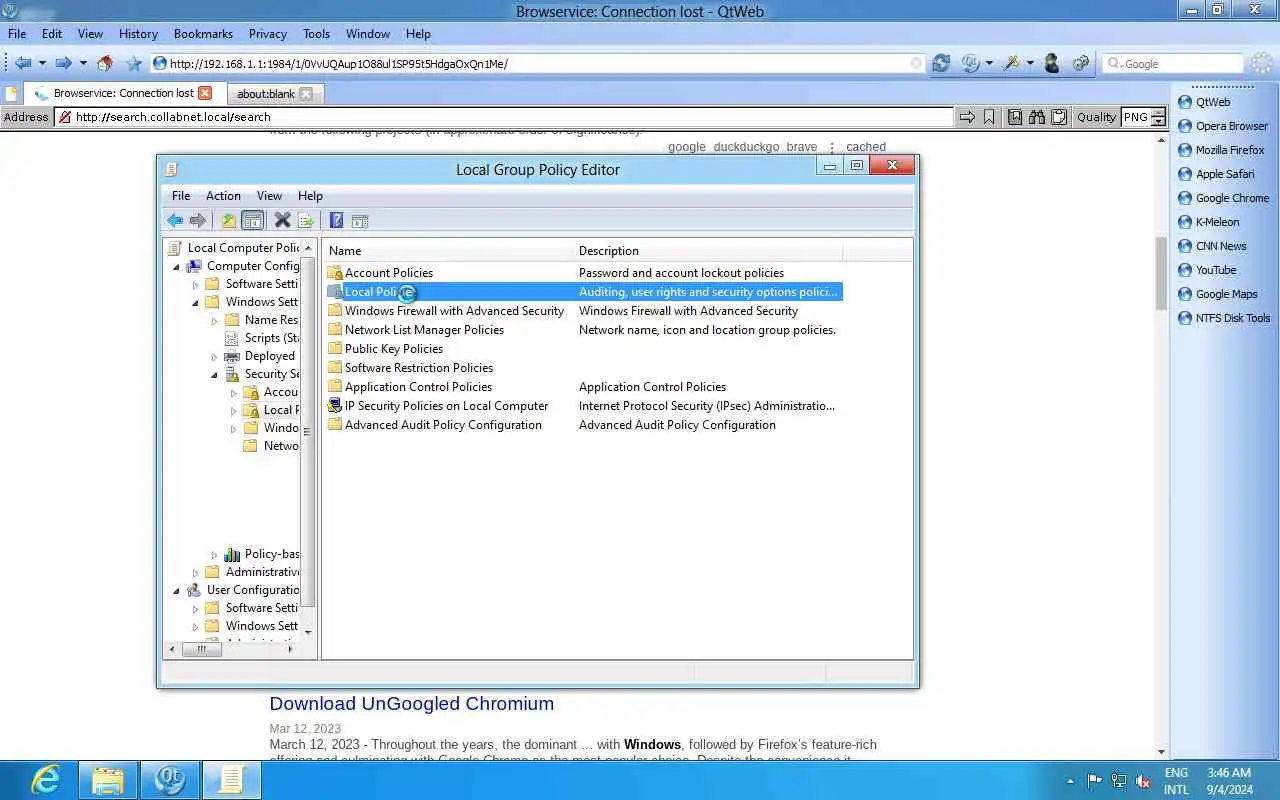Toggle the Show/Hide Action Pane icon
Screen dimensions: 1280x800
360,221
